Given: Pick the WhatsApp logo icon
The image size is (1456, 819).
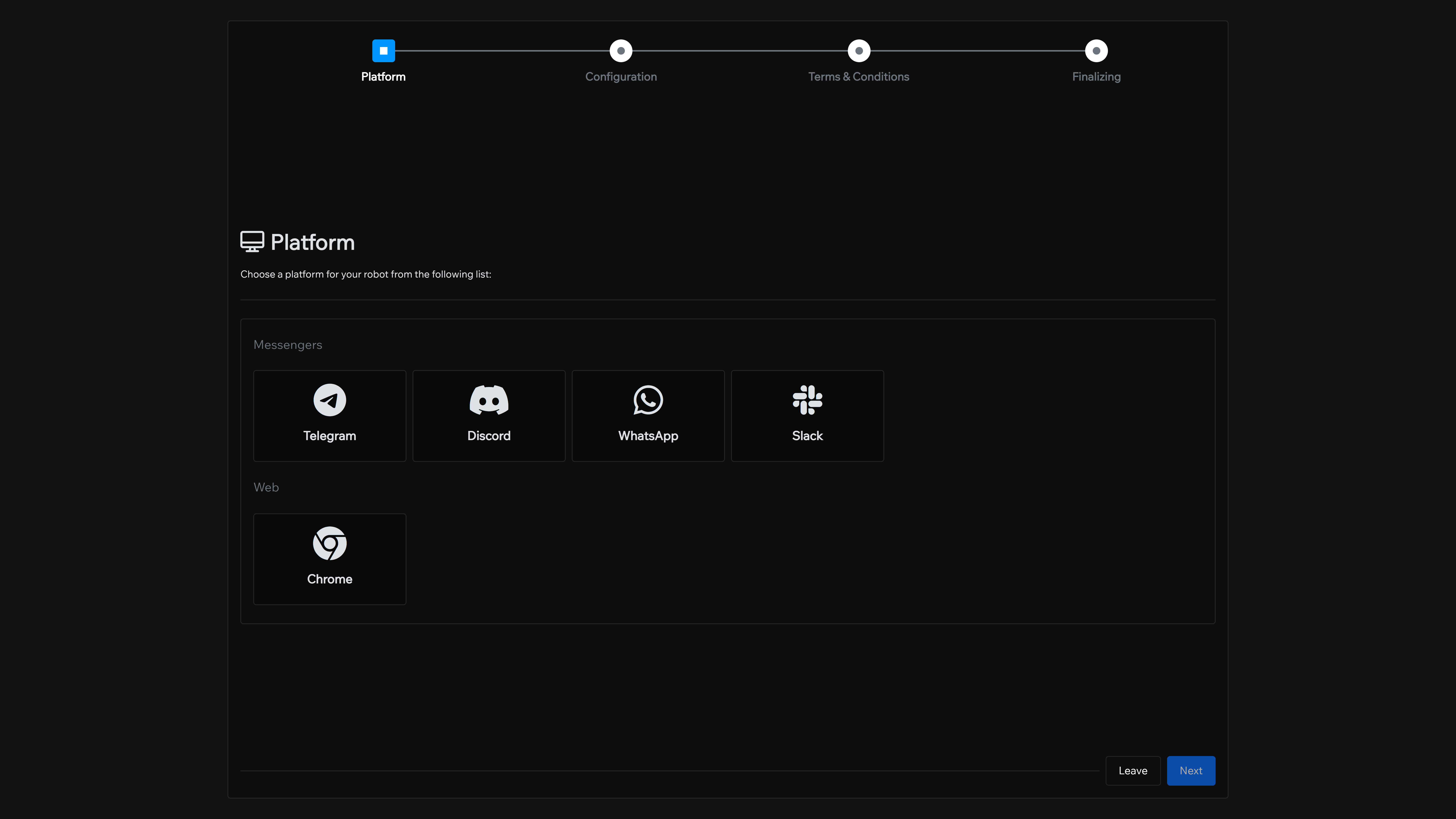Looking at the screenshot, I should pos(648,400).
